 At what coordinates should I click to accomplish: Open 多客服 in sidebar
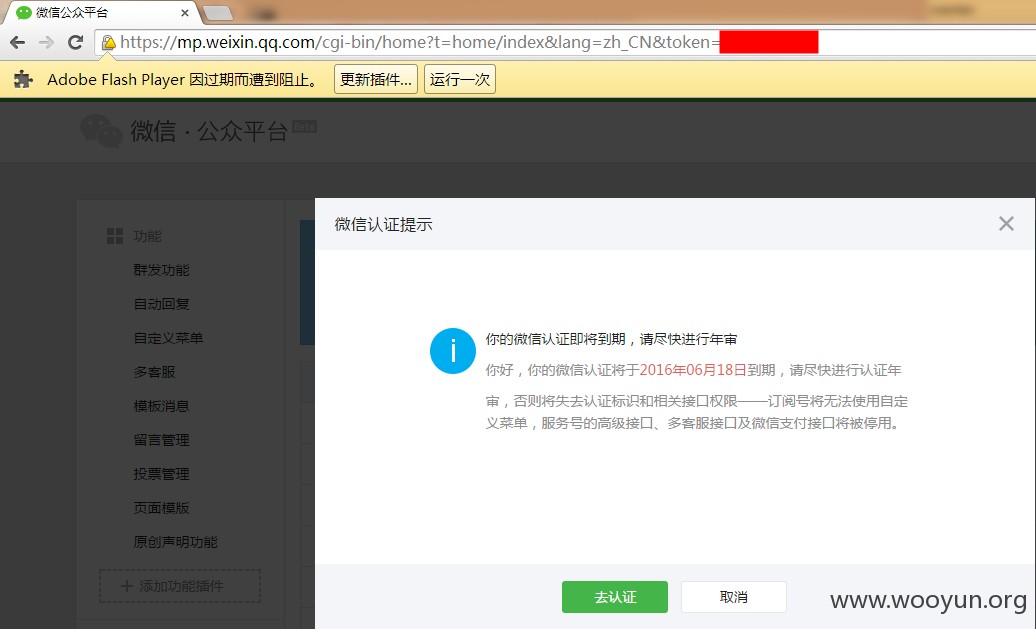155,372
